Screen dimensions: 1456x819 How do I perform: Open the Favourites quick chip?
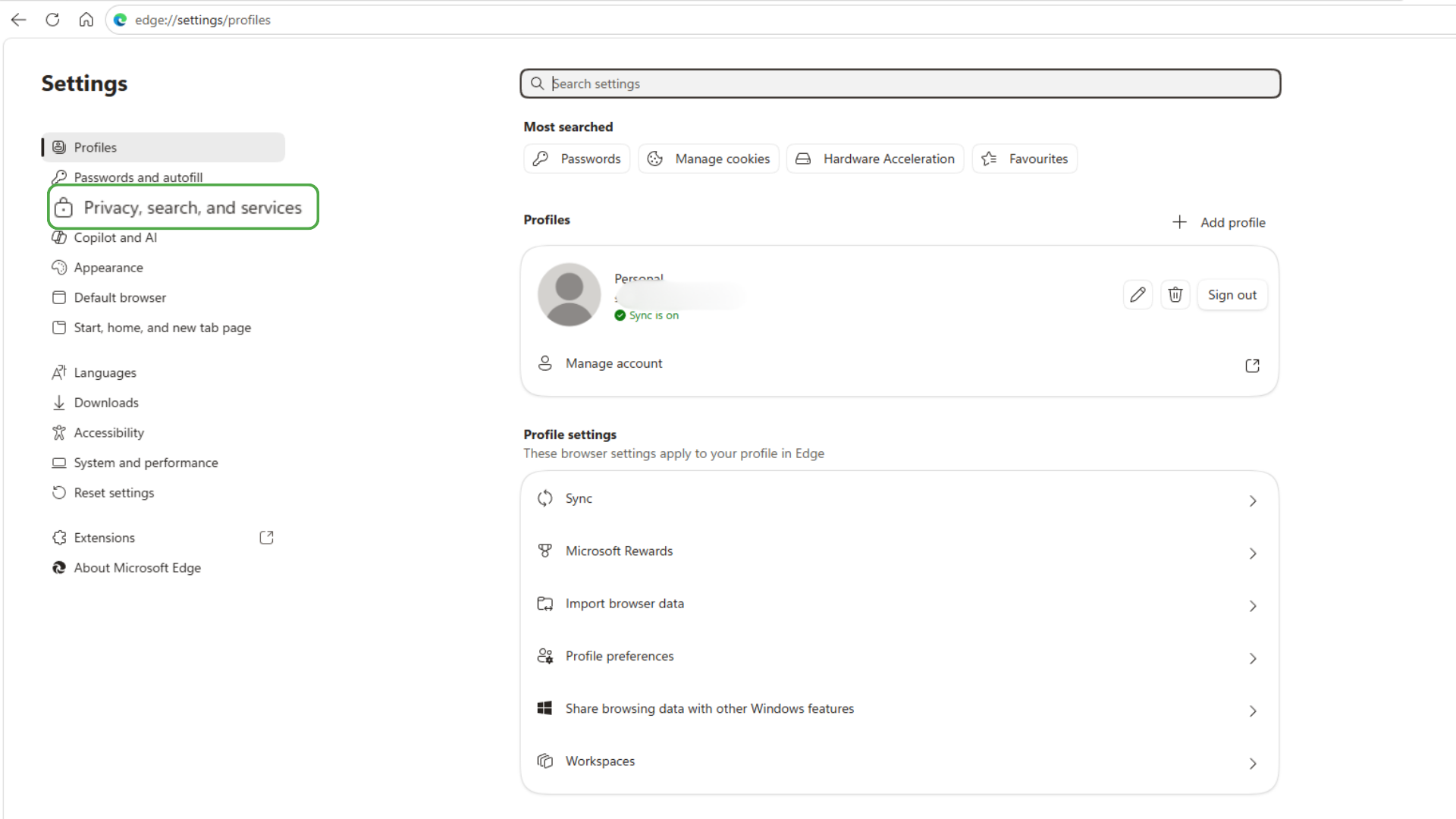(1025, 158)
